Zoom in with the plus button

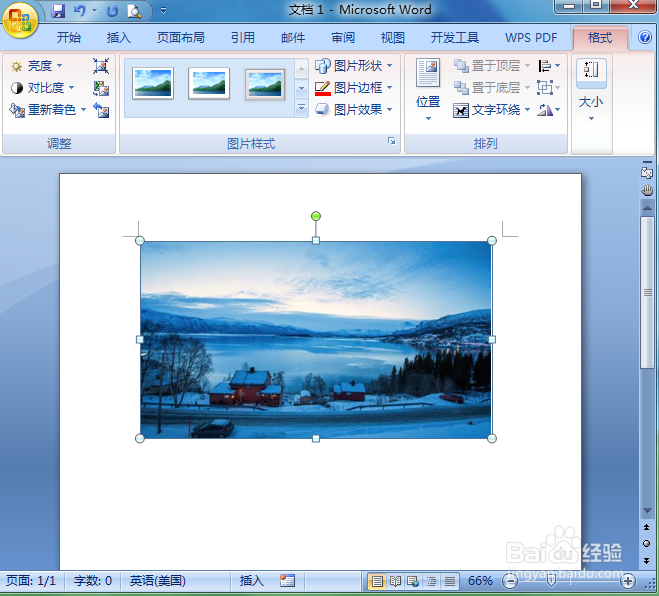[x=628, y=582]
